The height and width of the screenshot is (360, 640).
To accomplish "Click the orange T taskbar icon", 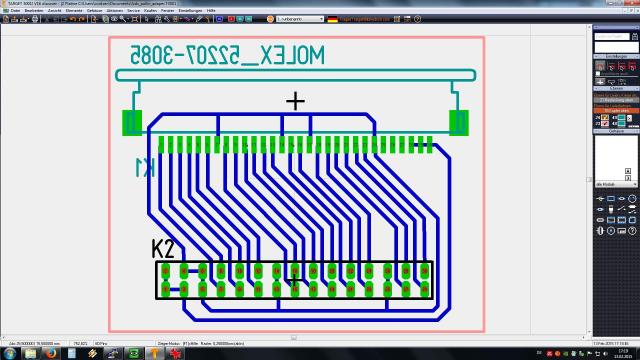I will 155,353.
